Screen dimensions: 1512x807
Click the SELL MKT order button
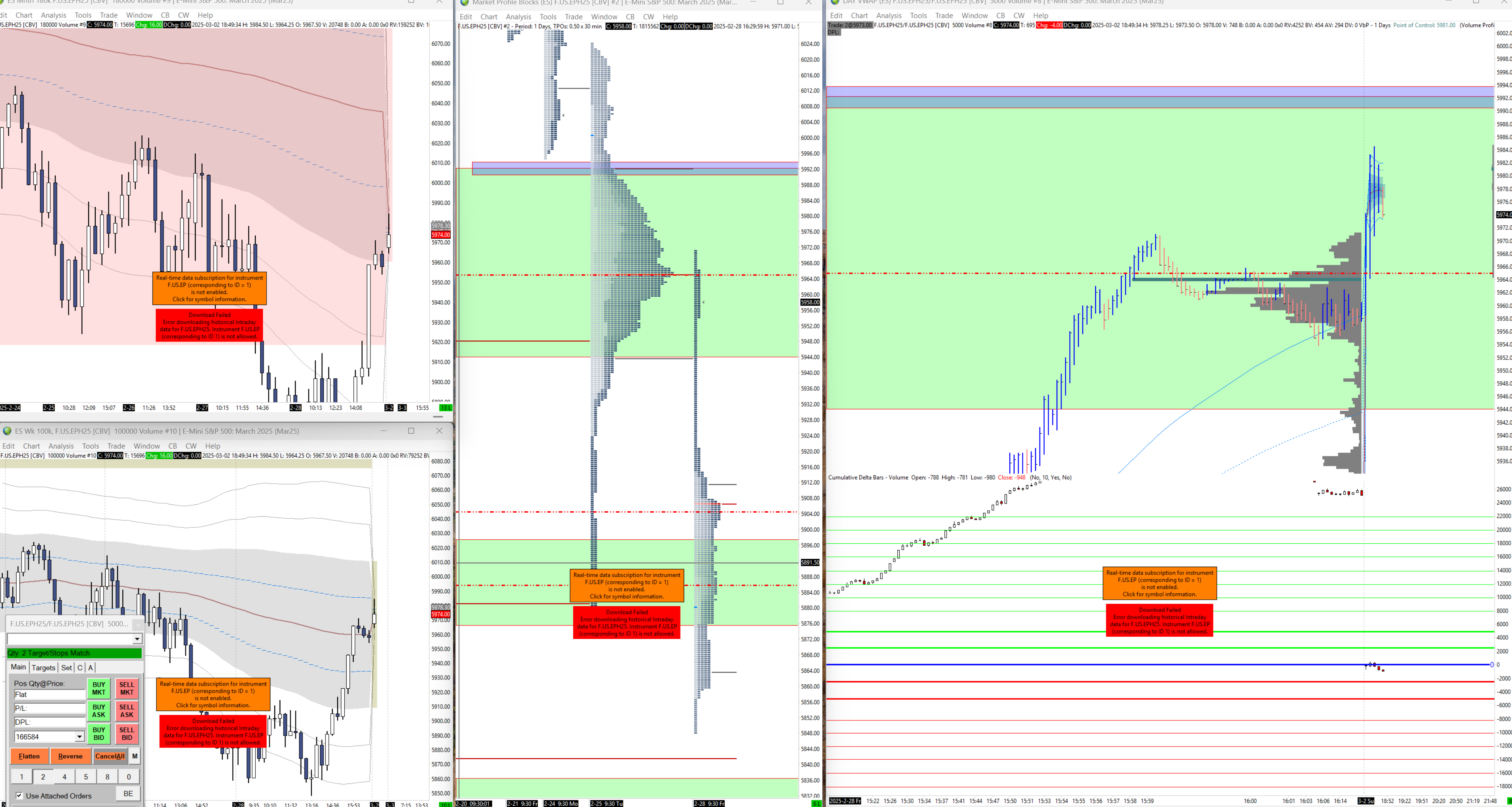(x=126, y=688)
